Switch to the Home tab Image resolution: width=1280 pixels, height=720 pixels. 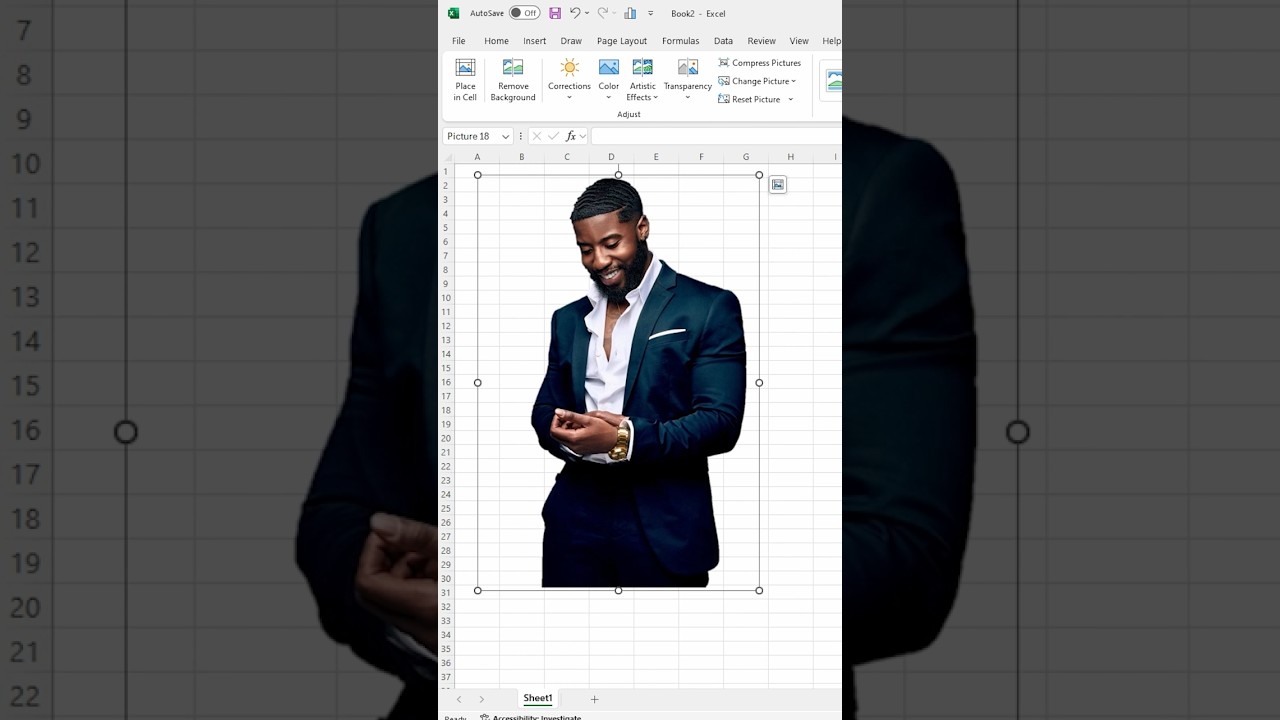[x=496, y=41]
